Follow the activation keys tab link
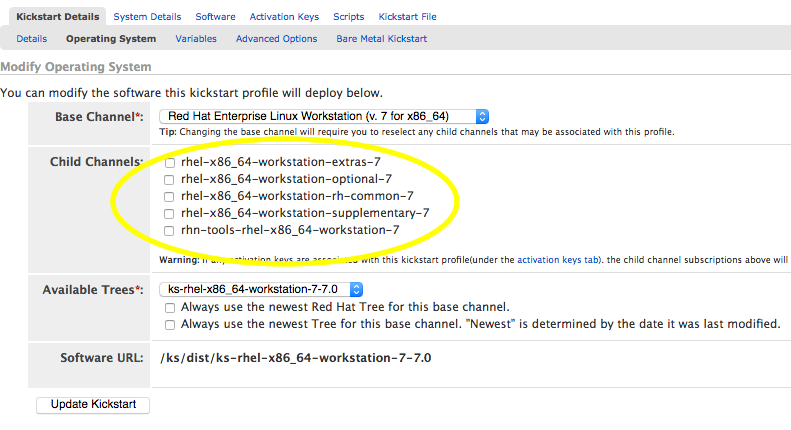Image resolution: width=791 pixels, height=430 pixels. click(x=558, y=260)
